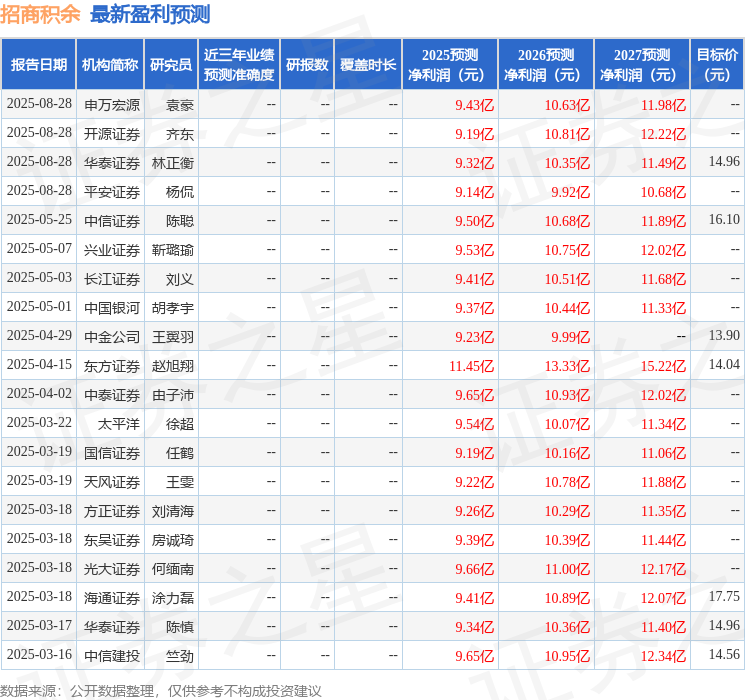Click the date 2025-03-16
Screen dimensions: 745x700
coord(39,654)
